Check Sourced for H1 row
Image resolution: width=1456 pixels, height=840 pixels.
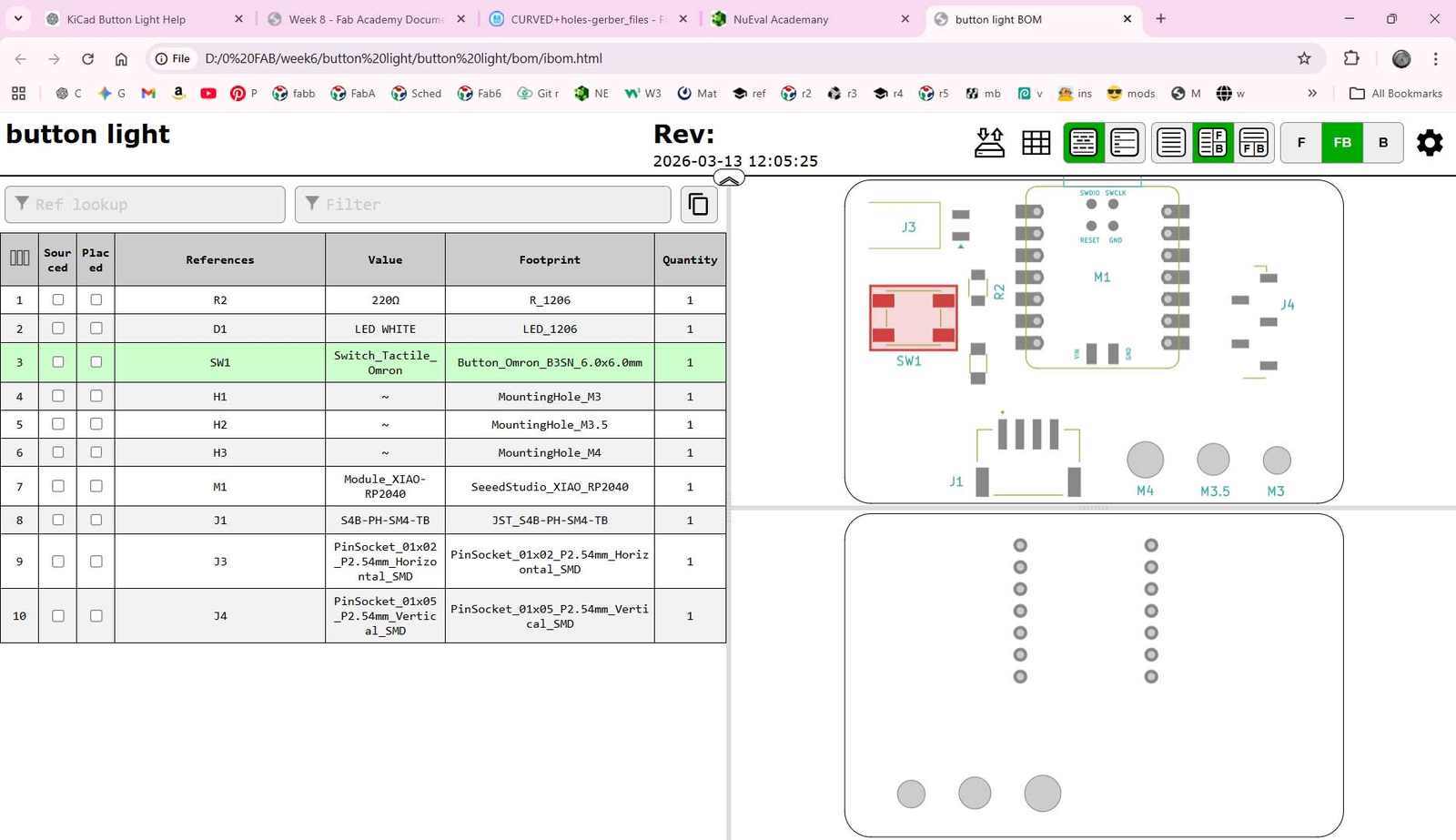pyautogui.click(x=58, y=396)
